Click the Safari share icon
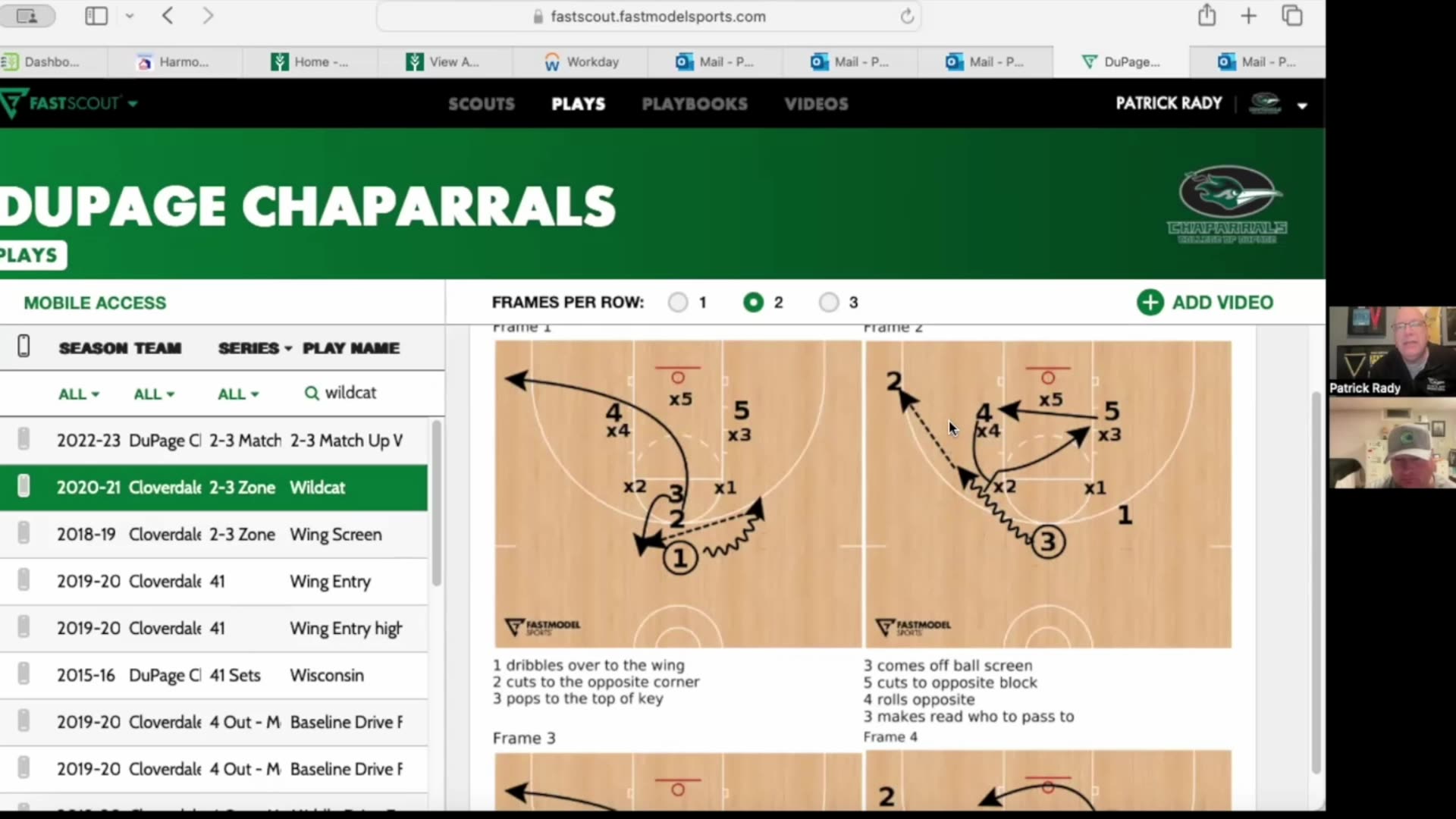 coord(1207,16)
